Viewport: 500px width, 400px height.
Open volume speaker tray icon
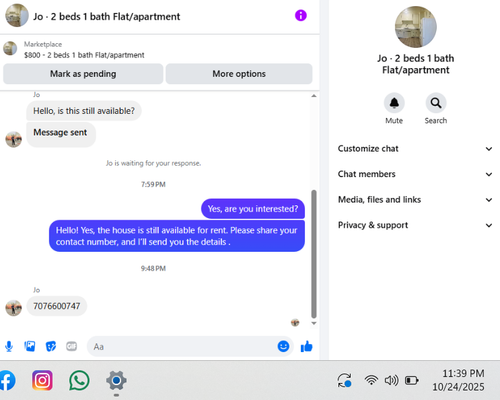[x=391, y=380]
